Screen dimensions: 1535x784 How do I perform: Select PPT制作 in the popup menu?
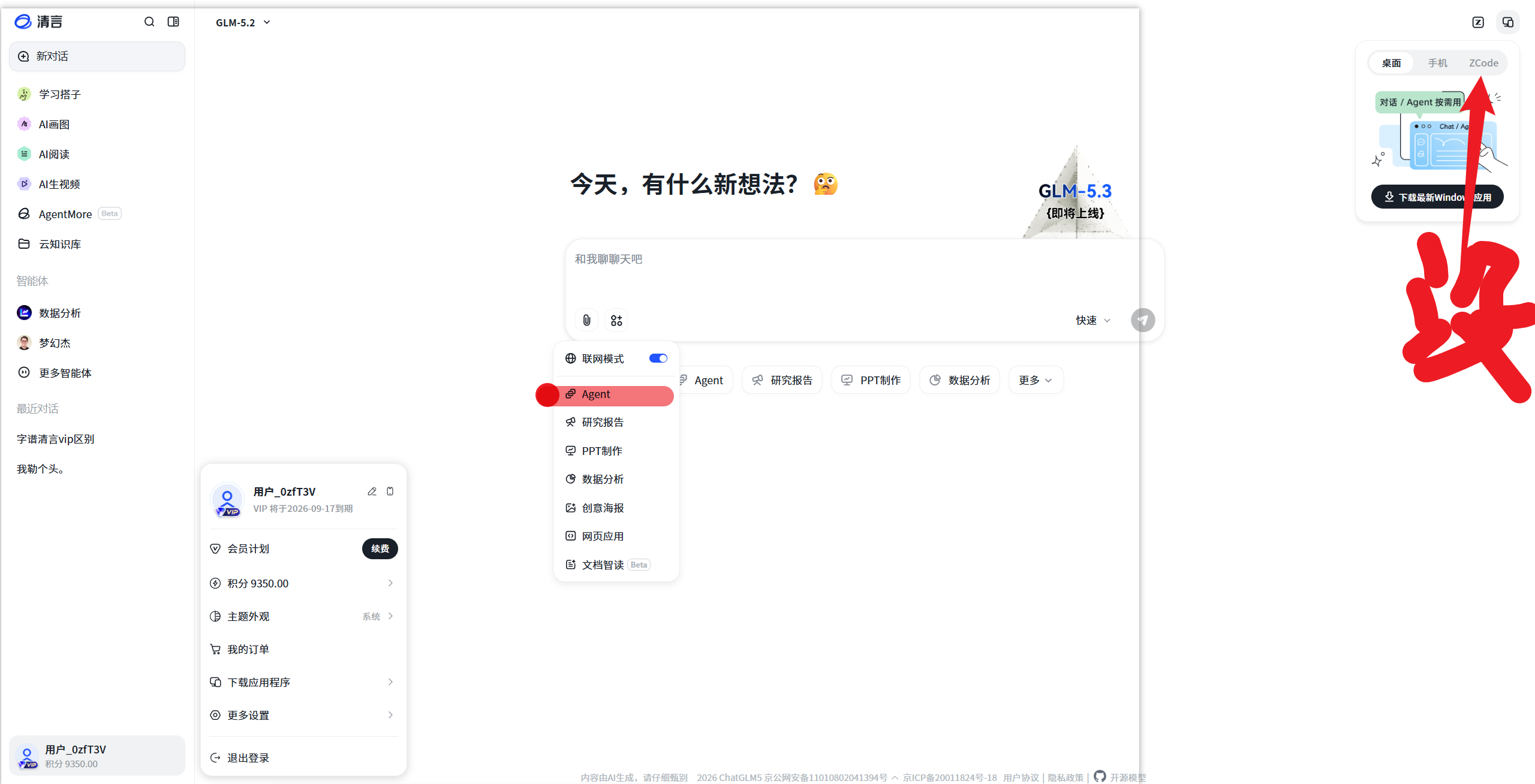click(616, 451)
